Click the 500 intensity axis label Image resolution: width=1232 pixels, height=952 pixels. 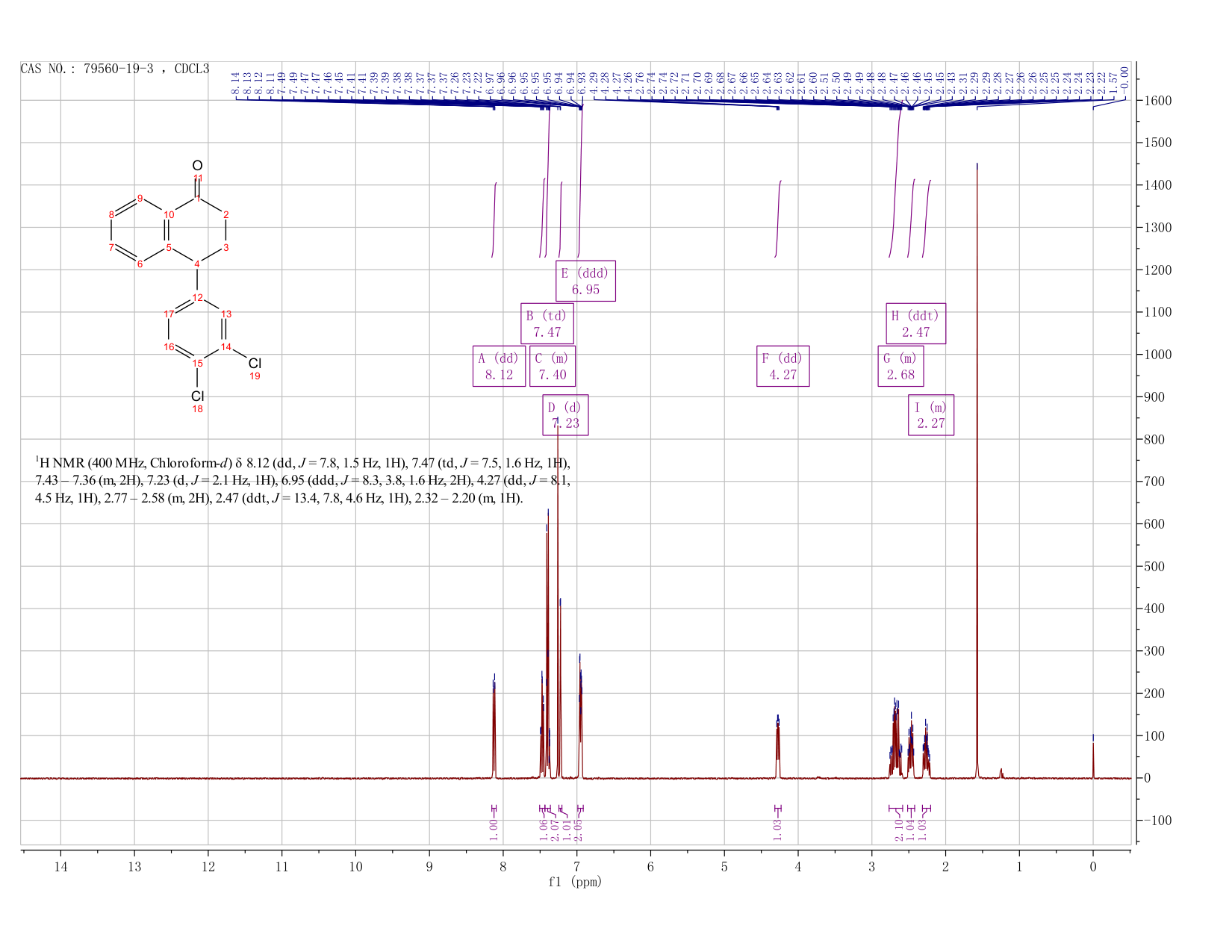pyautogui.click(x=1153, y=566)
